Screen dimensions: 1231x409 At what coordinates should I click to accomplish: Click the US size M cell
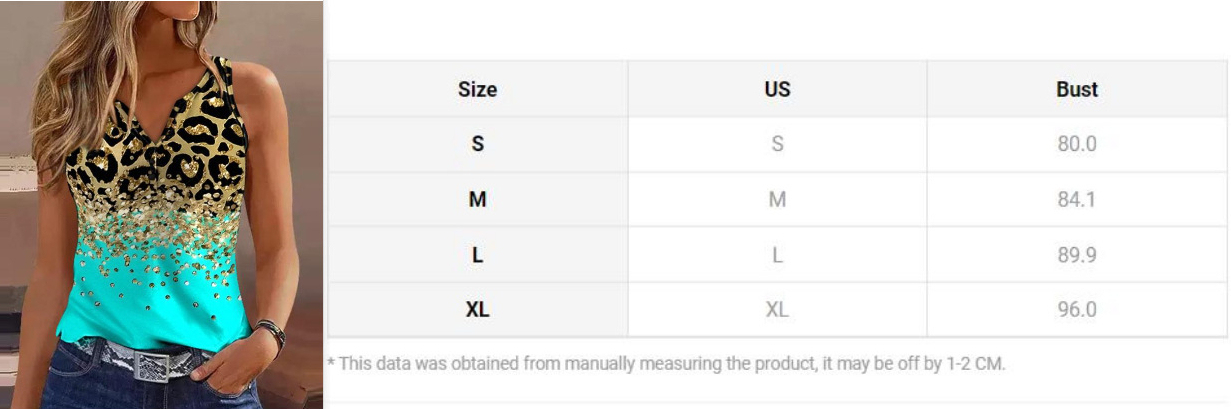777,199
